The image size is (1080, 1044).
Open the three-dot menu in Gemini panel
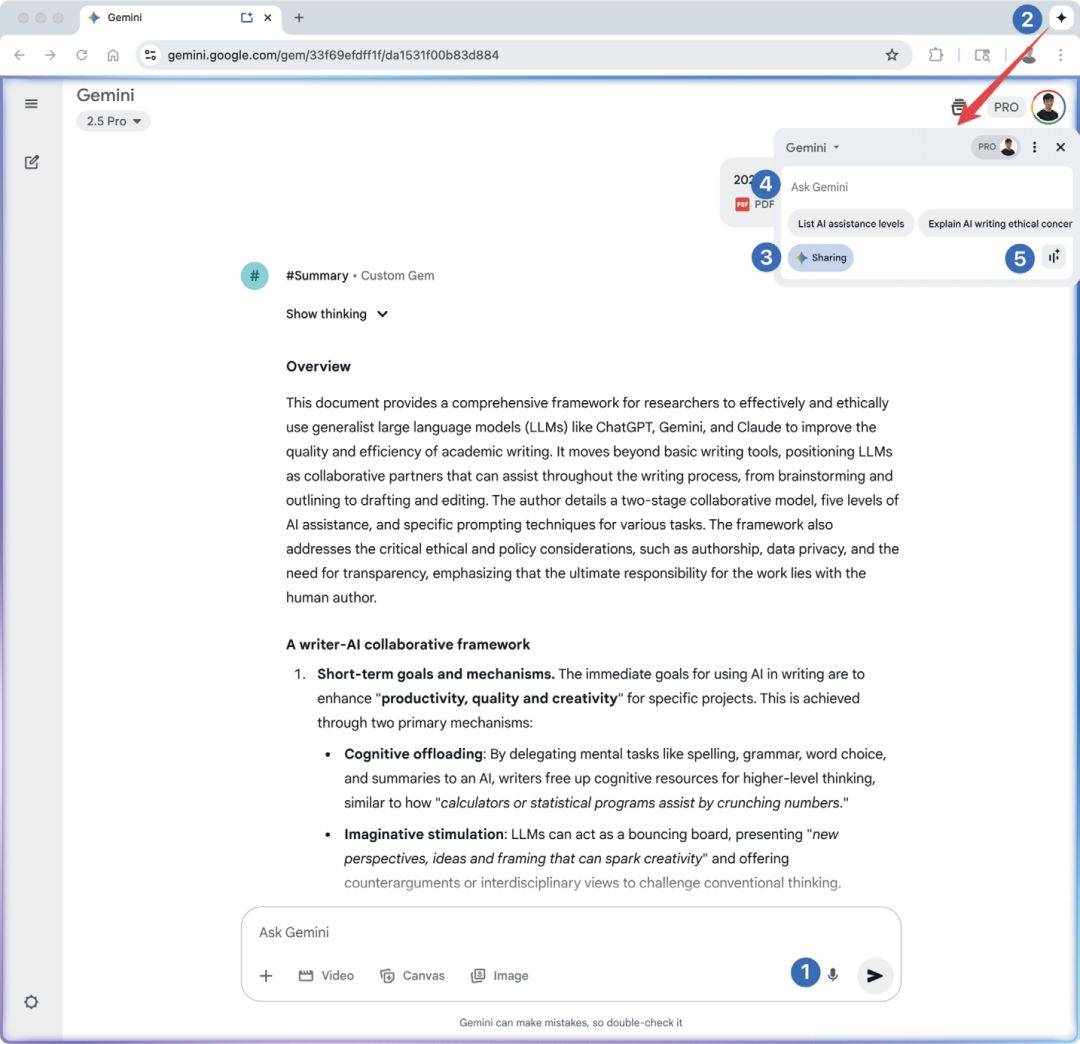[x=1035, y=147]
